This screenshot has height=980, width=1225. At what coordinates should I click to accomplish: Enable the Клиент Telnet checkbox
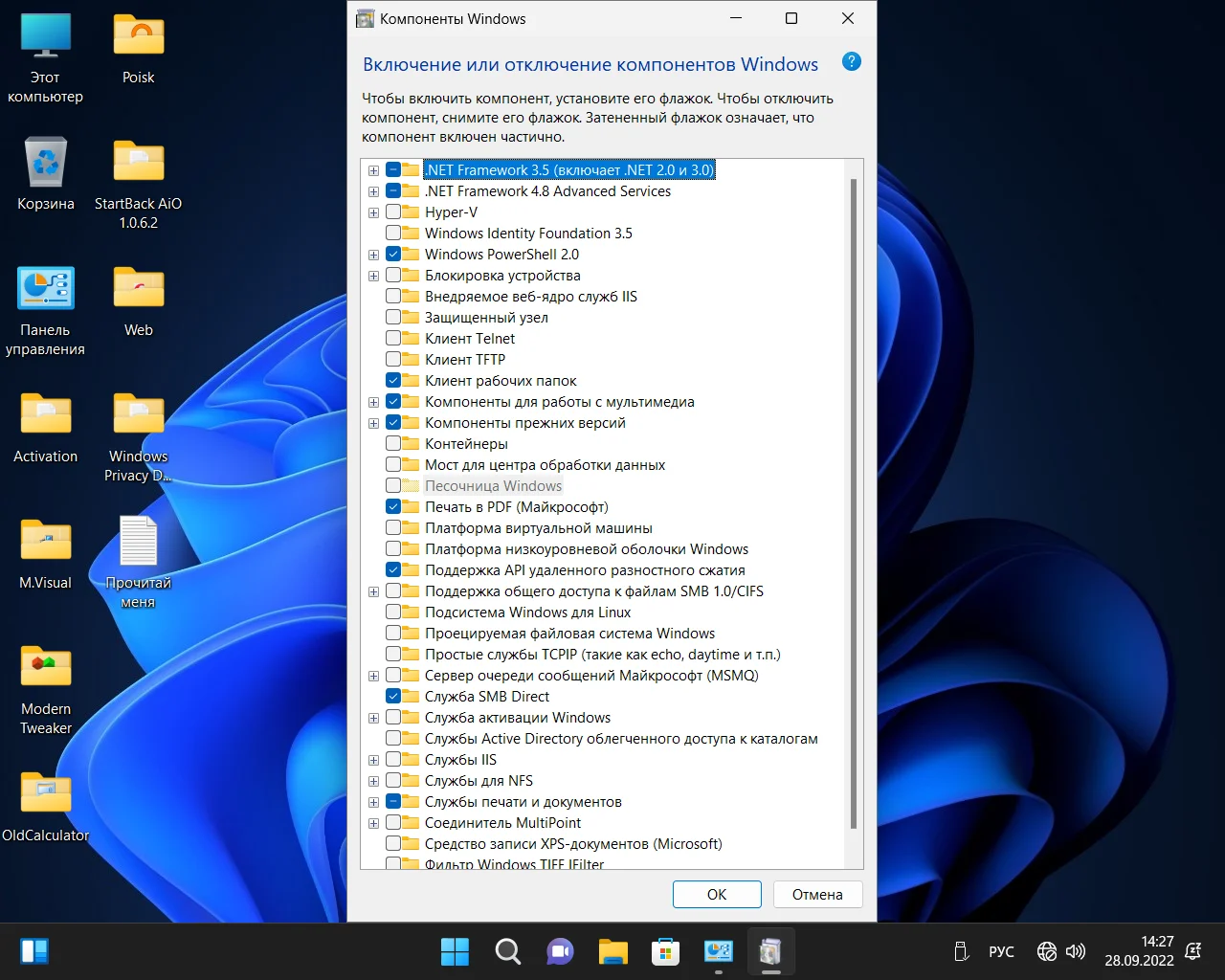point(393,339)
